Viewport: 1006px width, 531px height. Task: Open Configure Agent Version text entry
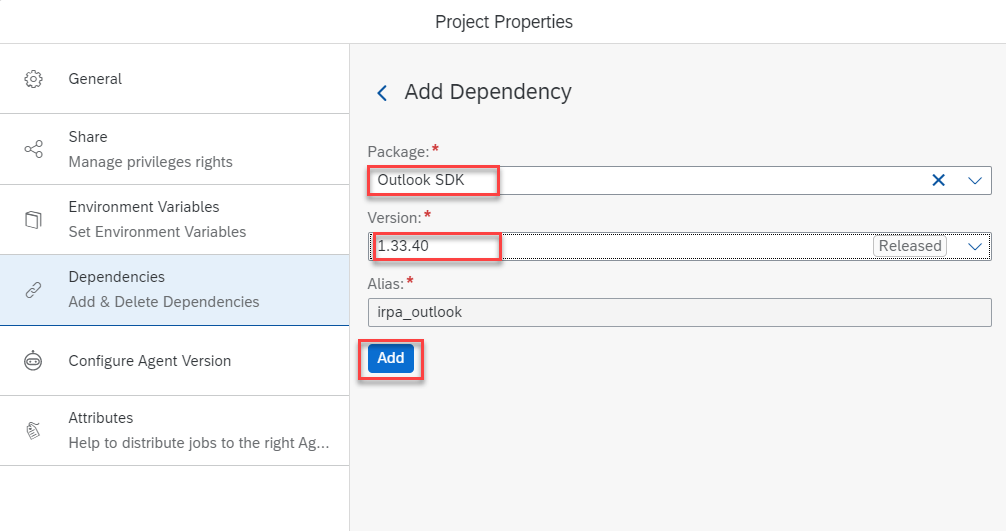(x=149, y=361)
